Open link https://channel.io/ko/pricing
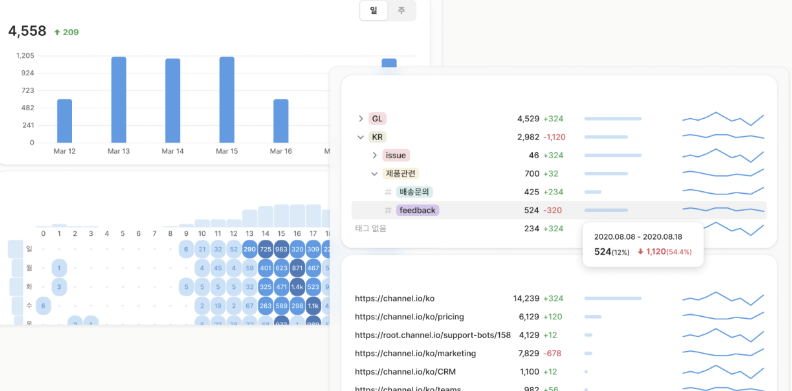The image size is (792, 391). [409, 317]
